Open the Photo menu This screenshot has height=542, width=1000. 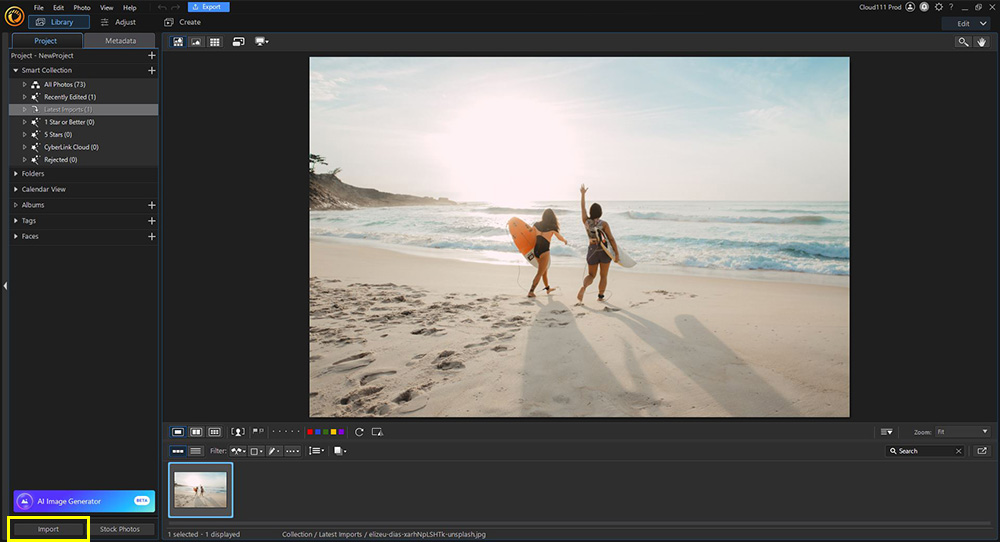[82, 8]
